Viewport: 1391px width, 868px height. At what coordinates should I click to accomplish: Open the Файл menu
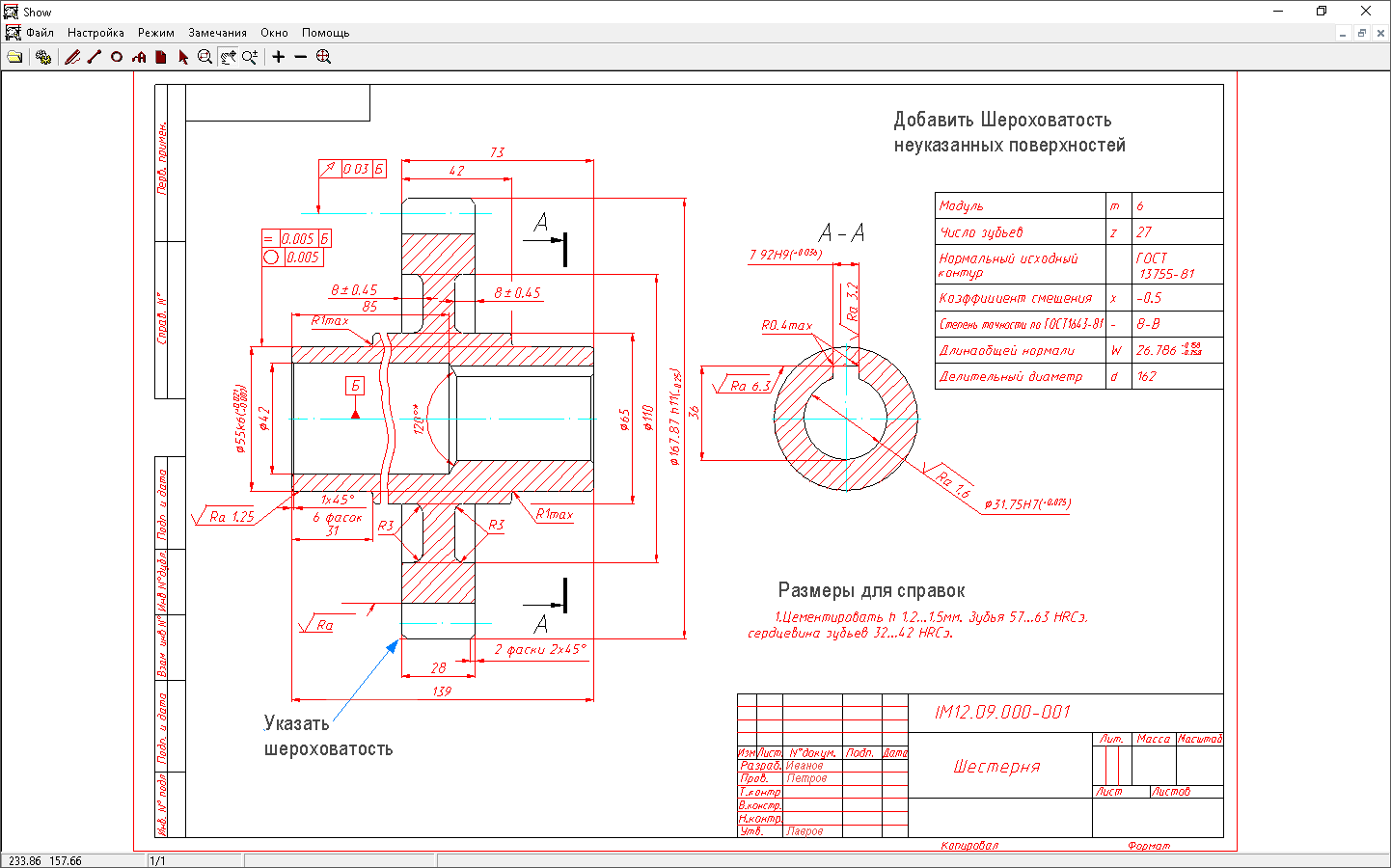(41, 33)
